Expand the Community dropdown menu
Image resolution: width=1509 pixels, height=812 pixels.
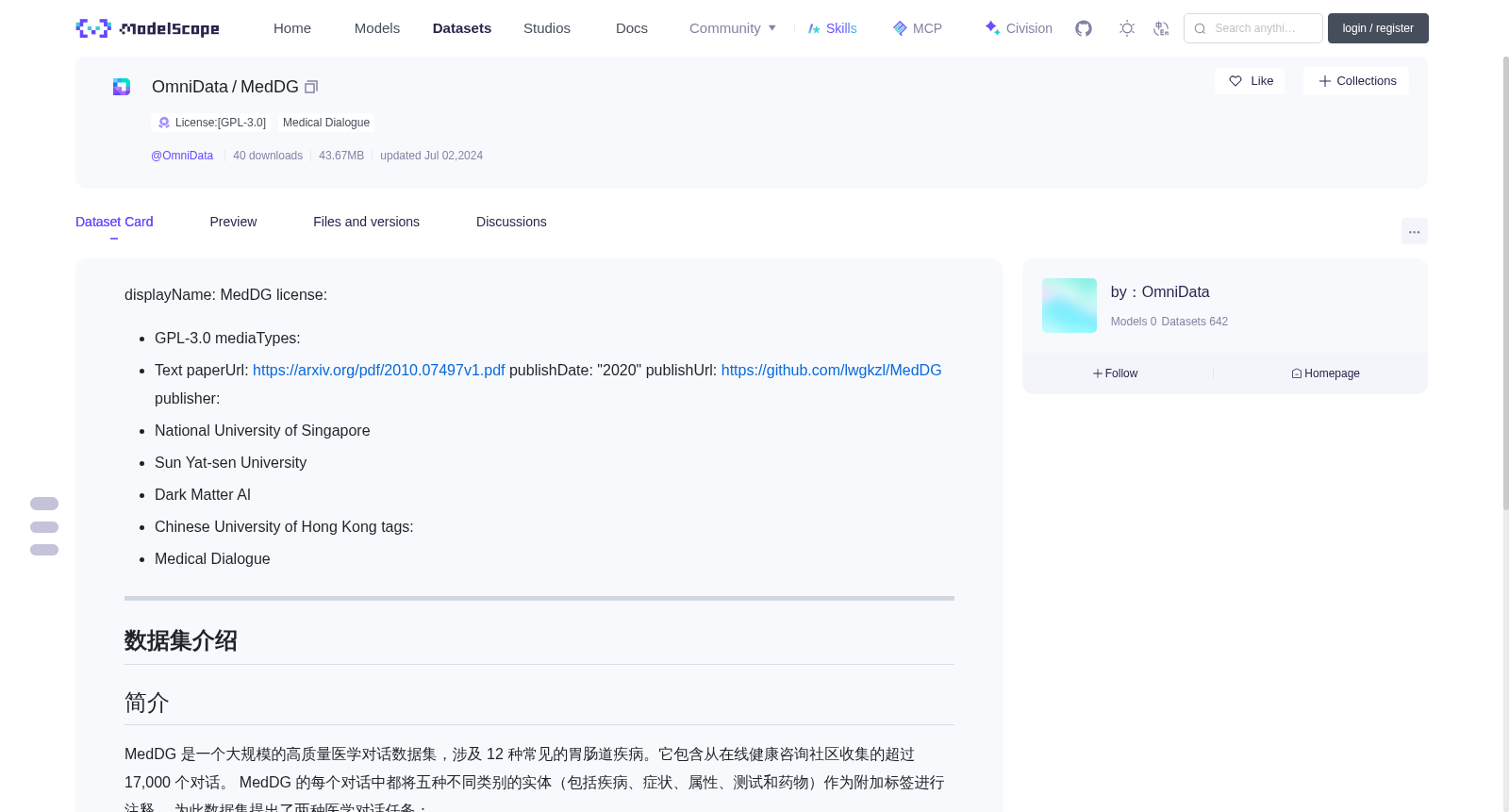(733, 28)
